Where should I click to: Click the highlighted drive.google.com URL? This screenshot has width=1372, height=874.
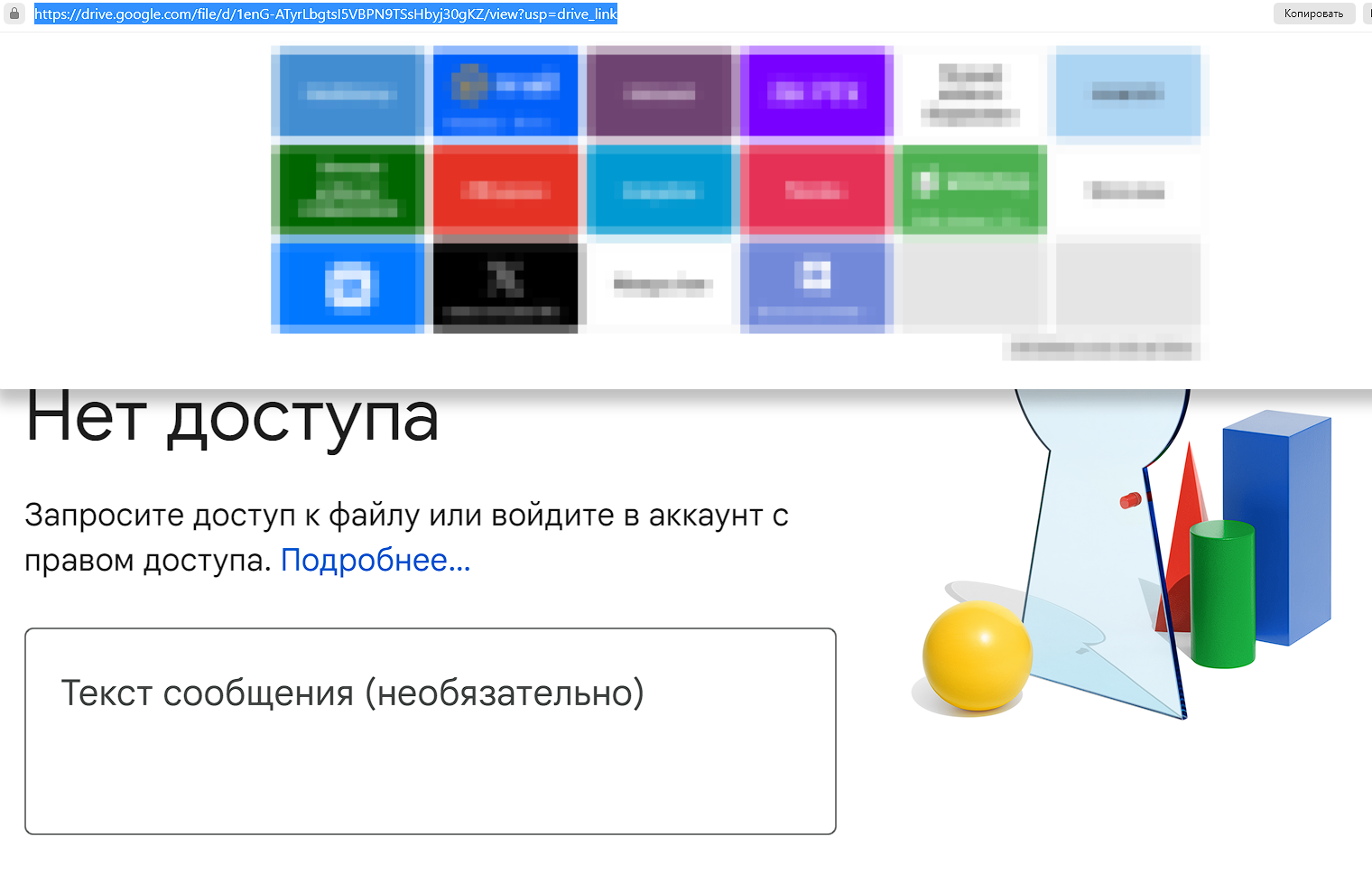click(x=325, y=14)
